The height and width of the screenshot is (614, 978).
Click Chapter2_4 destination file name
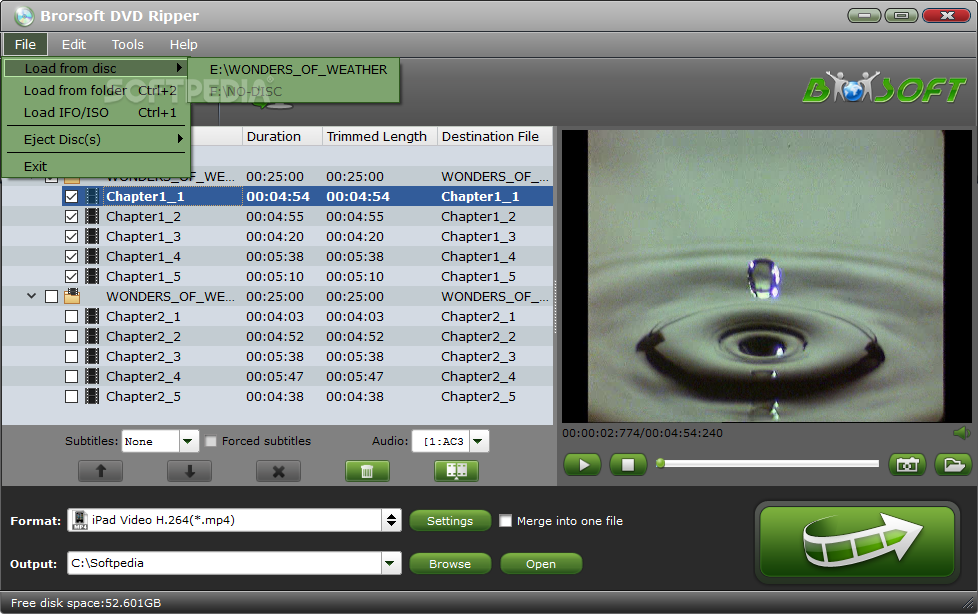pyautogui.click(x=478, y=376)
